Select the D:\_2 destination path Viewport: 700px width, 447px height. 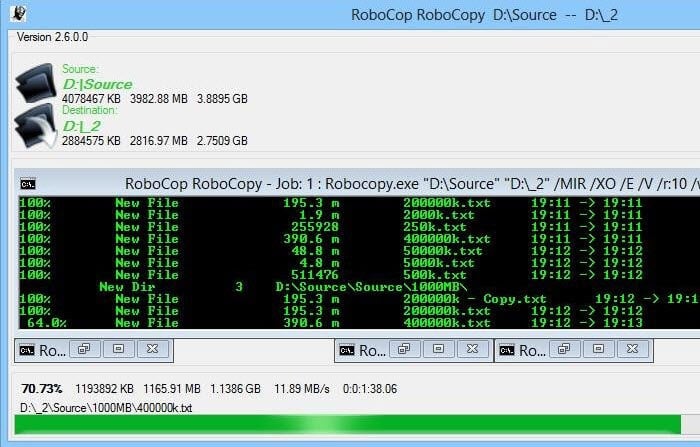[x=82, y=126]
